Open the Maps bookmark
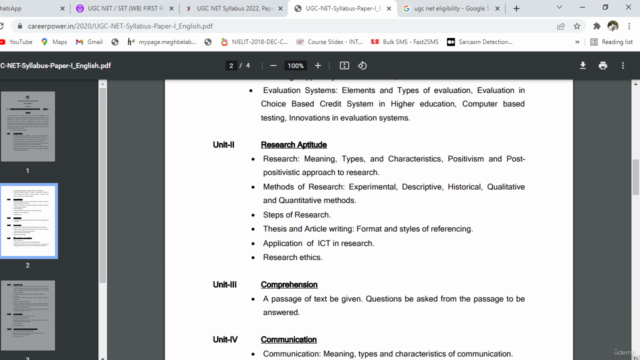Screen dimensions: 640x360 point(54,42)
